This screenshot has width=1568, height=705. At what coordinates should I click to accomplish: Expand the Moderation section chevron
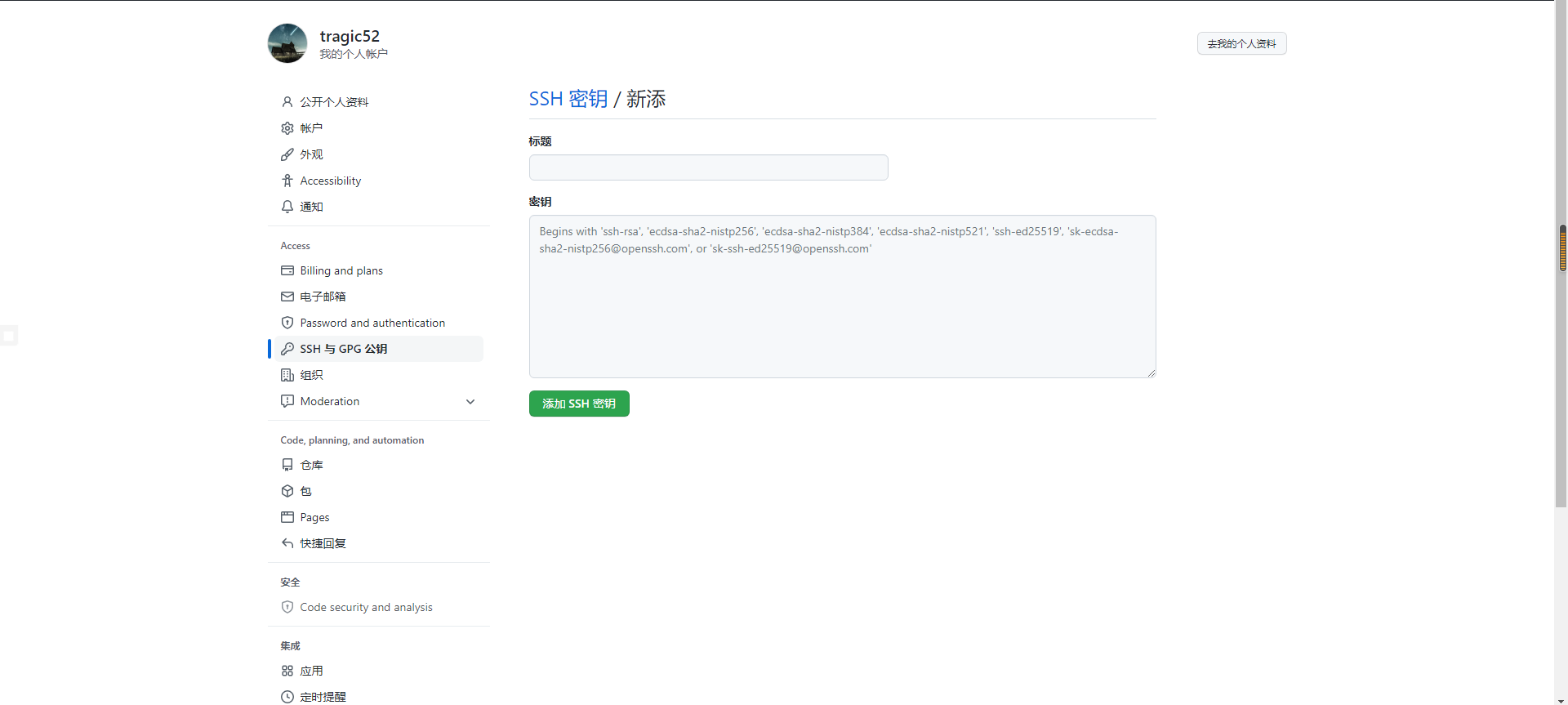[470, 401]
